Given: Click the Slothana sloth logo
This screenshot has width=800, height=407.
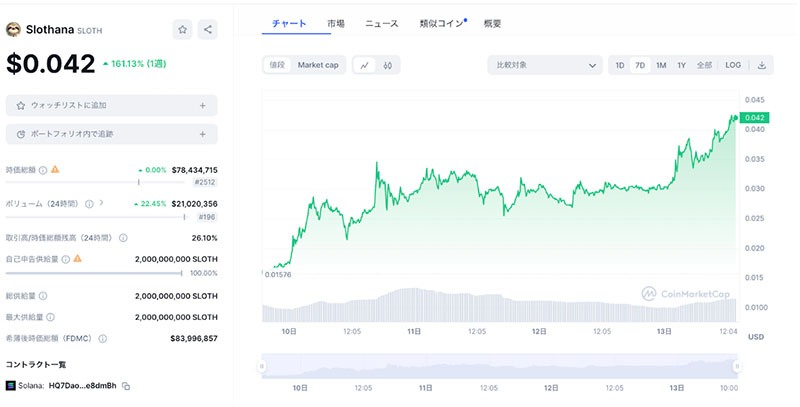Looking at the screenshot, I should tap(13, 30).
